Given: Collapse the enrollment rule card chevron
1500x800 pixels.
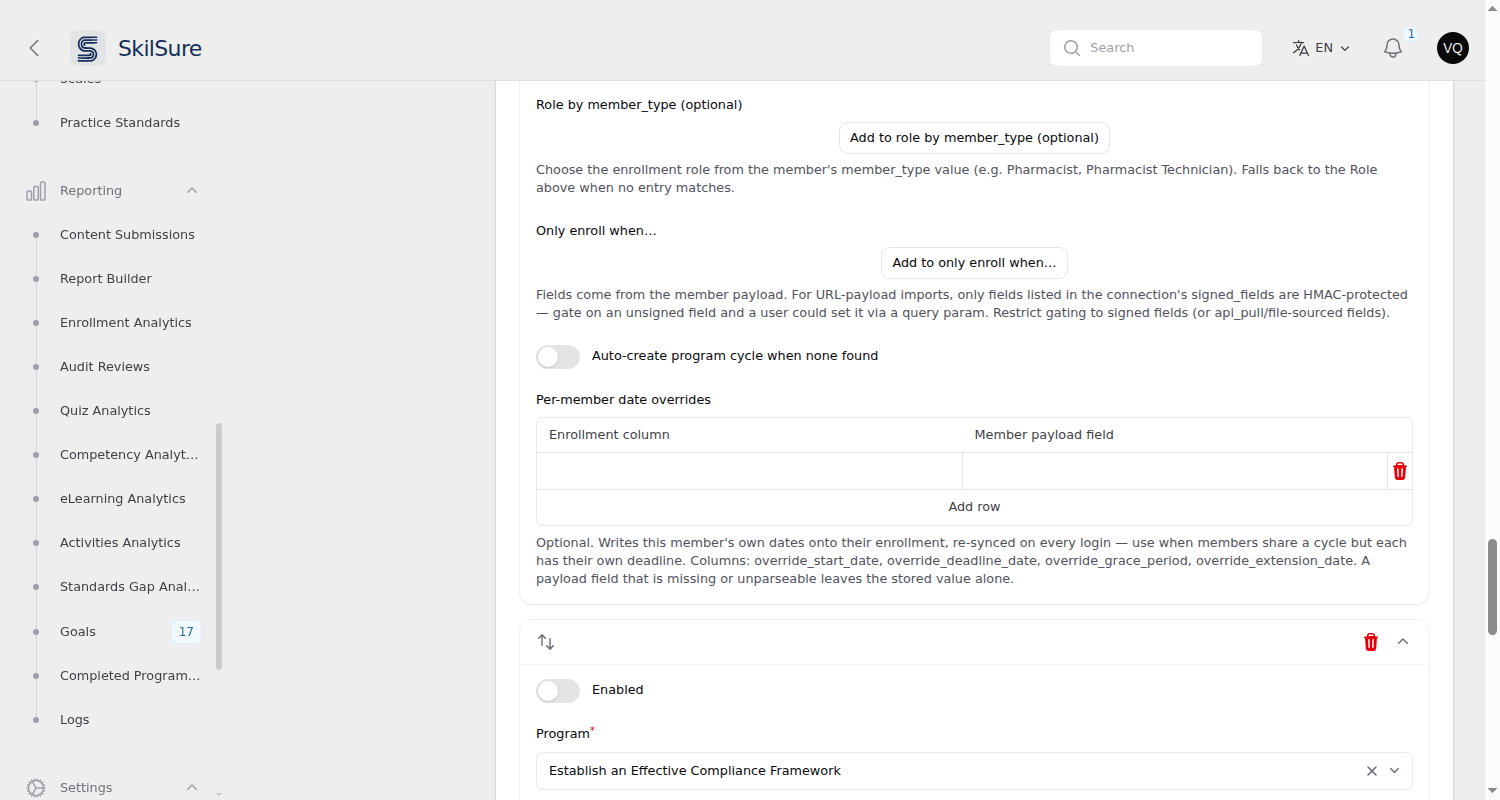Looking at the screenshot, I should point(1403,642).
